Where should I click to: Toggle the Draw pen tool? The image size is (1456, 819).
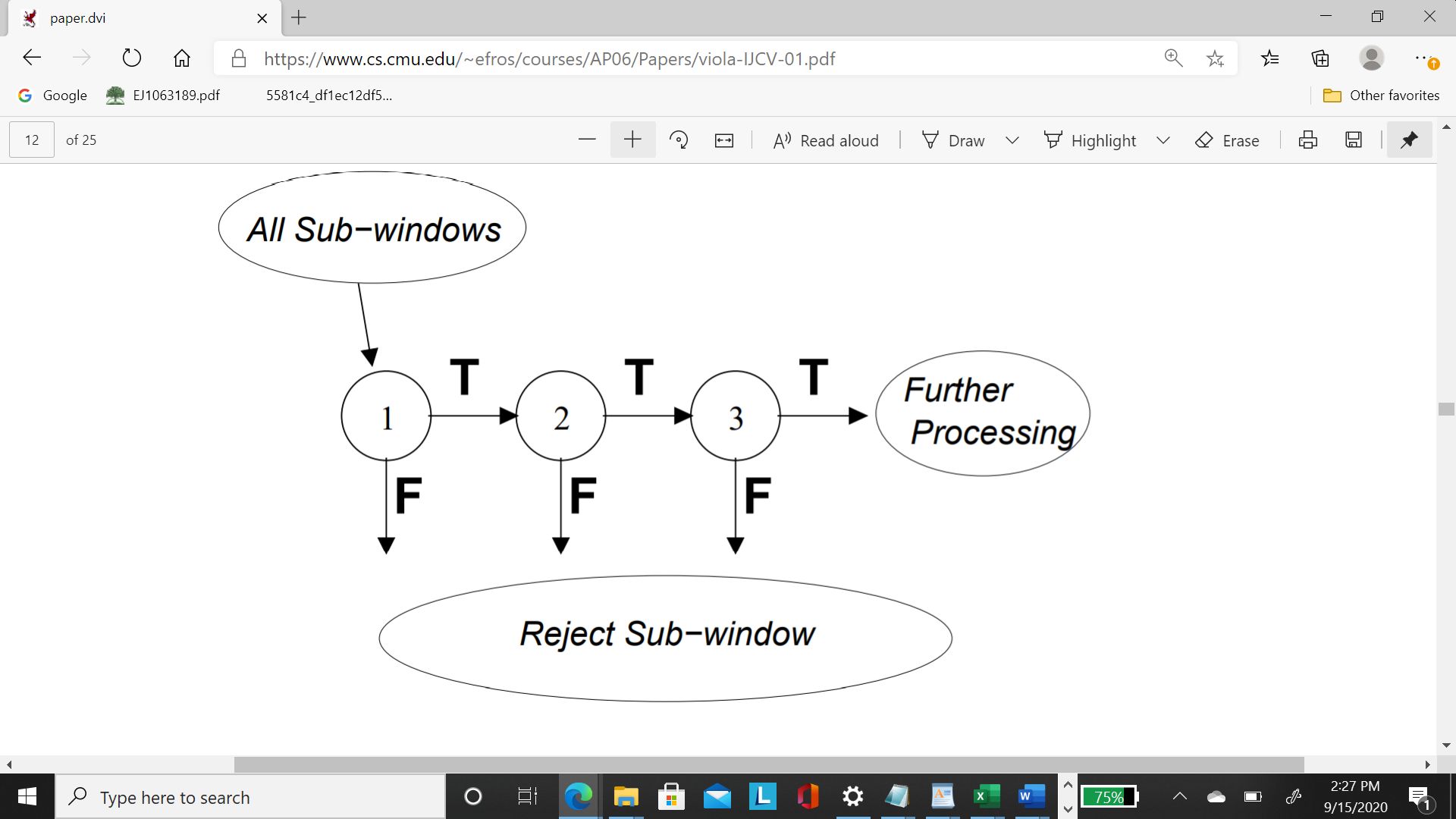(x=952, y=140)
